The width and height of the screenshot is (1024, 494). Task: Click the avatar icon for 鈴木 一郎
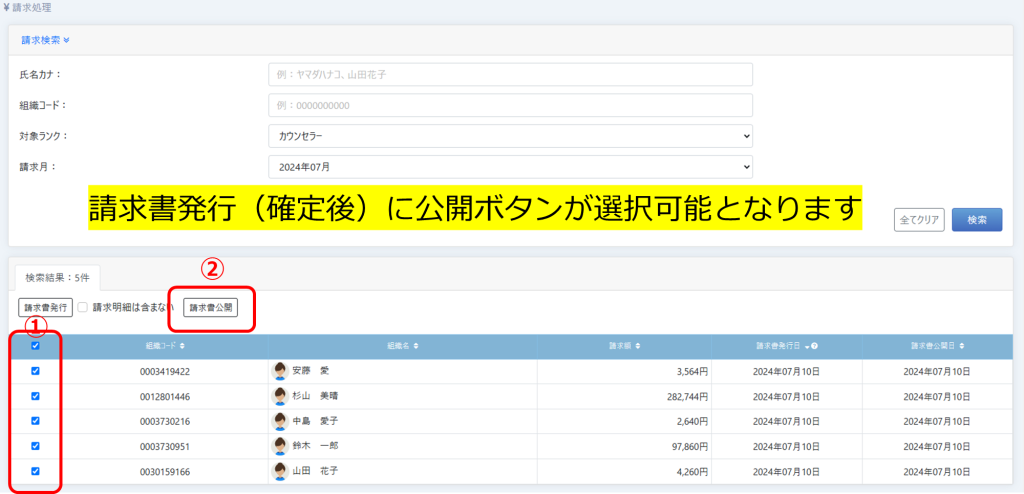[x=280, y=446]
